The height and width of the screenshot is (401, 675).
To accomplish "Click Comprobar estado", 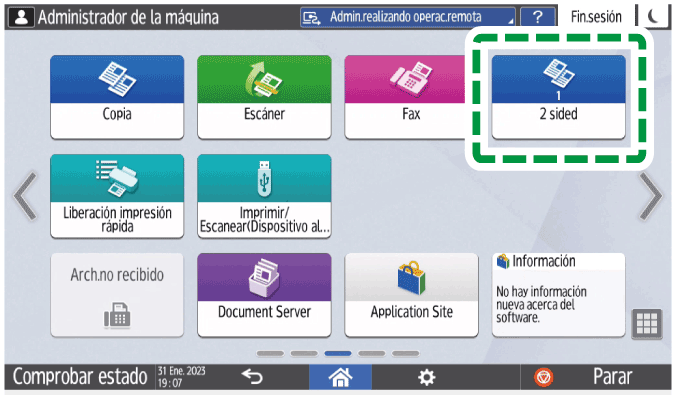I will tap(80, 376).
